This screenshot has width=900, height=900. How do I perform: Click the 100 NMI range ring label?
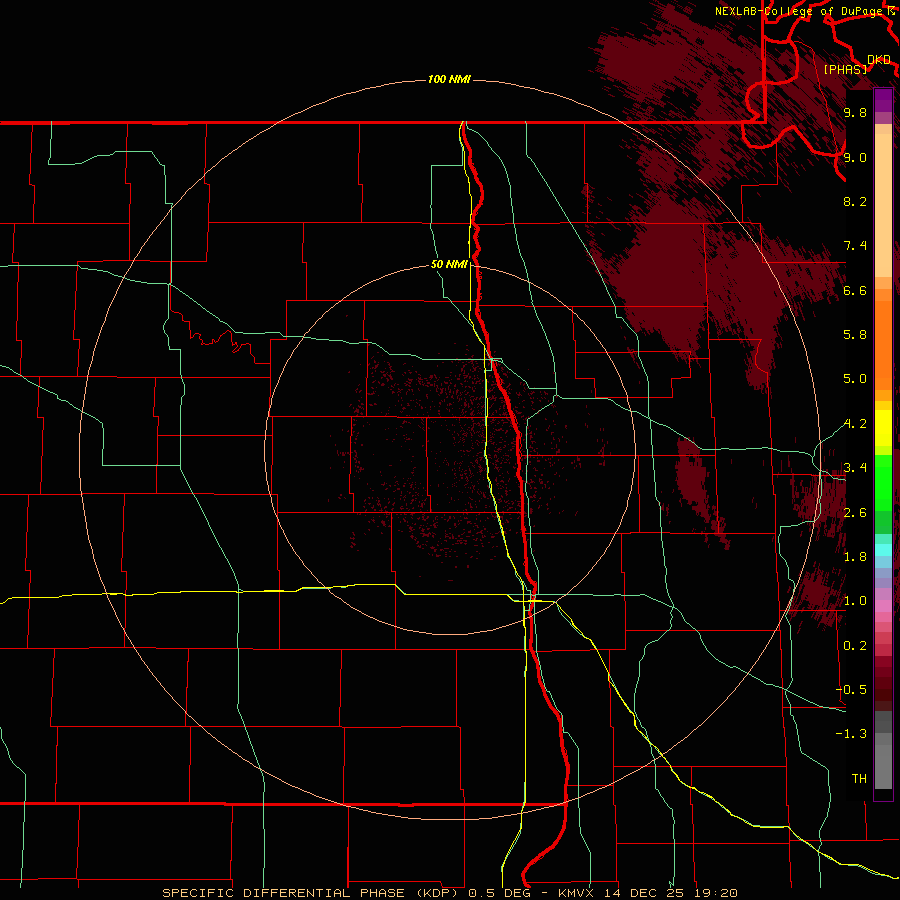pos(449,79)
